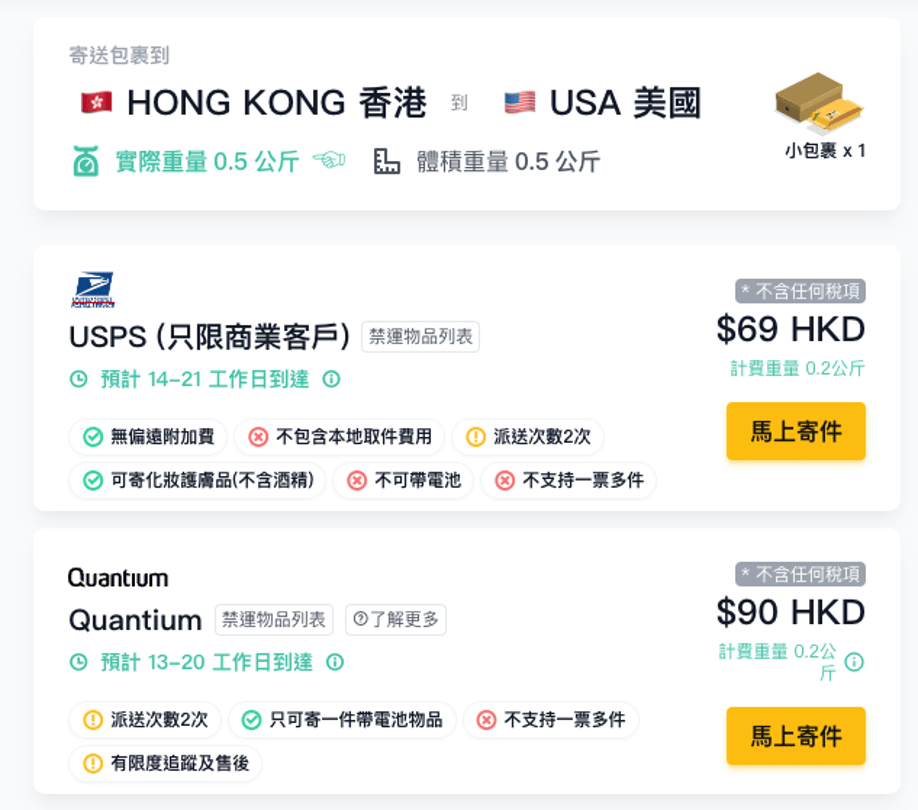Click info icon beside 預計 13–20 工作日到達
Viewport: 918px width, 810px height.
pos(335,662)
